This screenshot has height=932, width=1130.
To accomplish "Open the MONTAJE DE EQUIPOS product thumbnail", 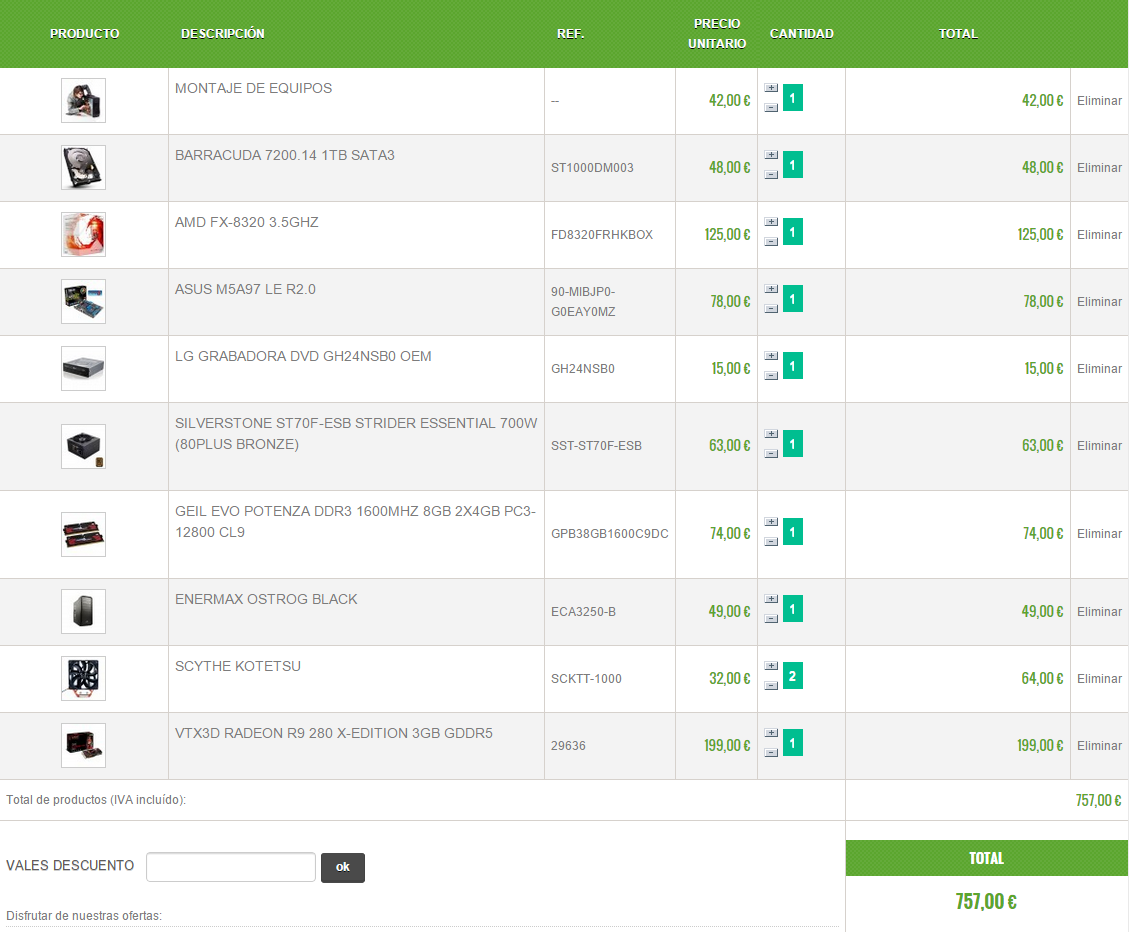I will coord(84,100).
